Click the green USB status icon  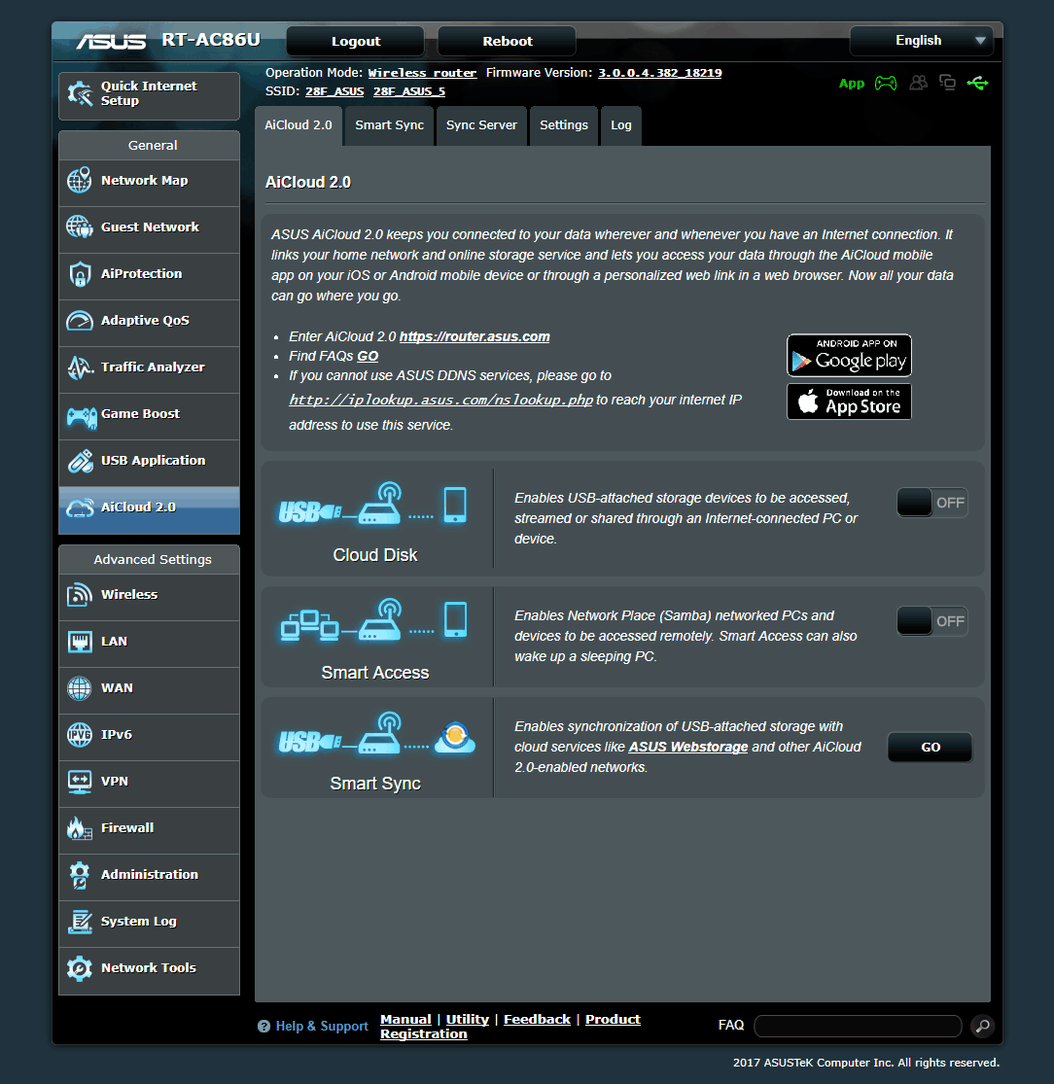coord(978,84)
